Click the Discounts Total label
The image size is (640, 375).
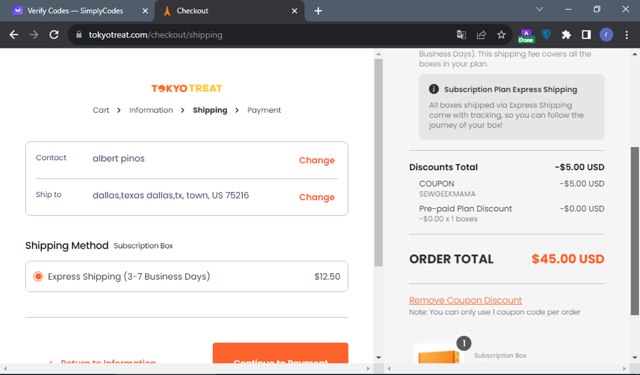(443, 167)
